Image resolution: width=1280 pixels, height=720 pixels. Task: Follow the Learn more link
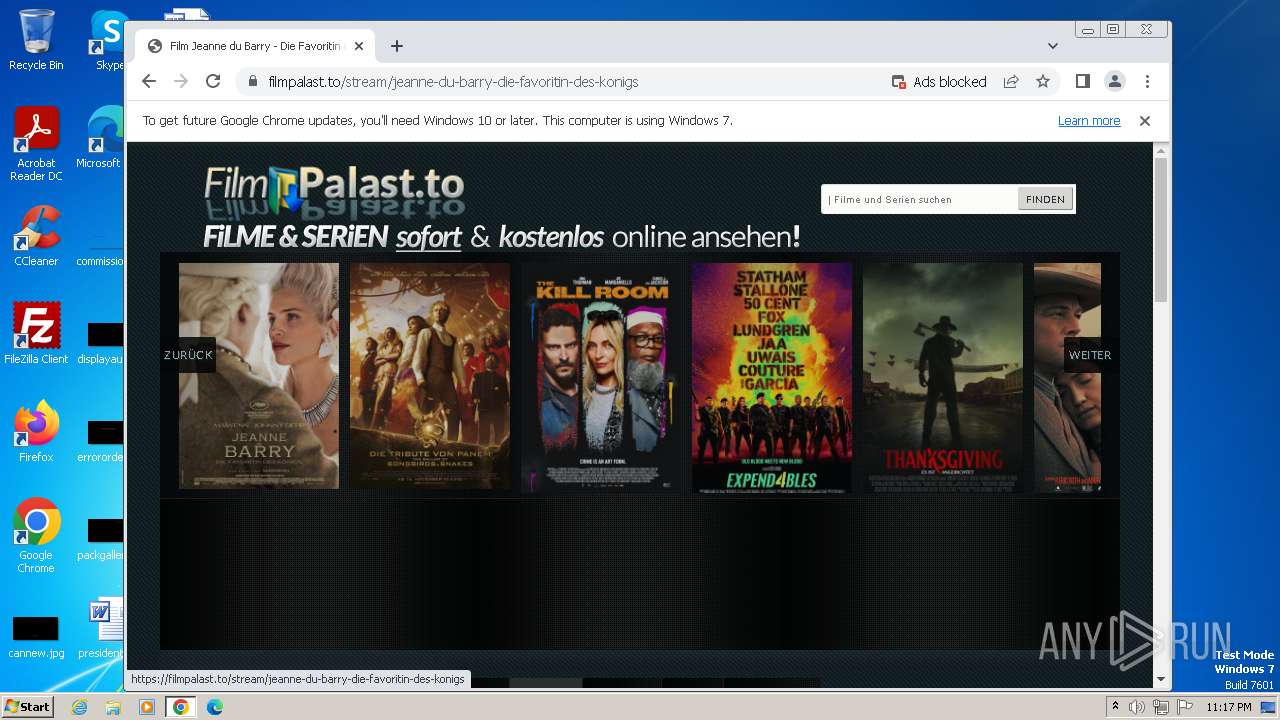(1089, 121)
